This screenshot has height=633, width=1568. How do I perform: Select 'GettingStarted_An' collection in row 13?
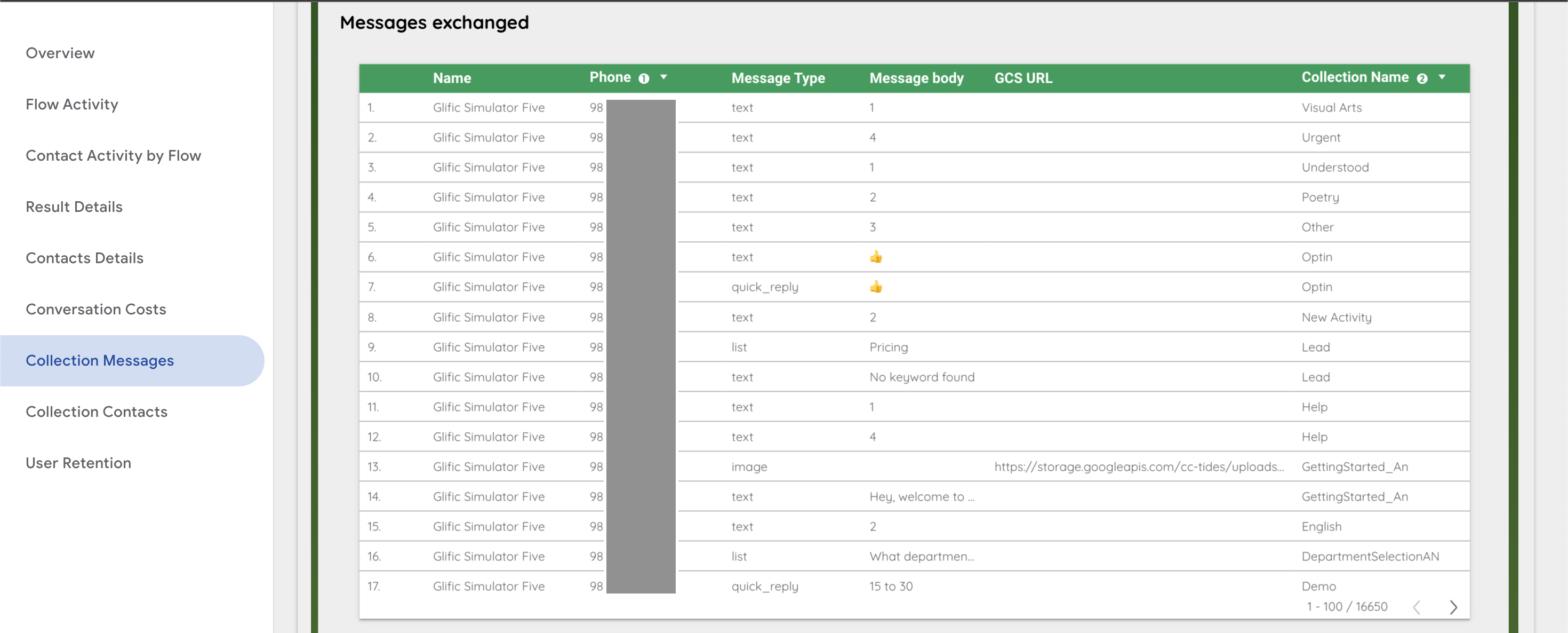point(1354,466)
